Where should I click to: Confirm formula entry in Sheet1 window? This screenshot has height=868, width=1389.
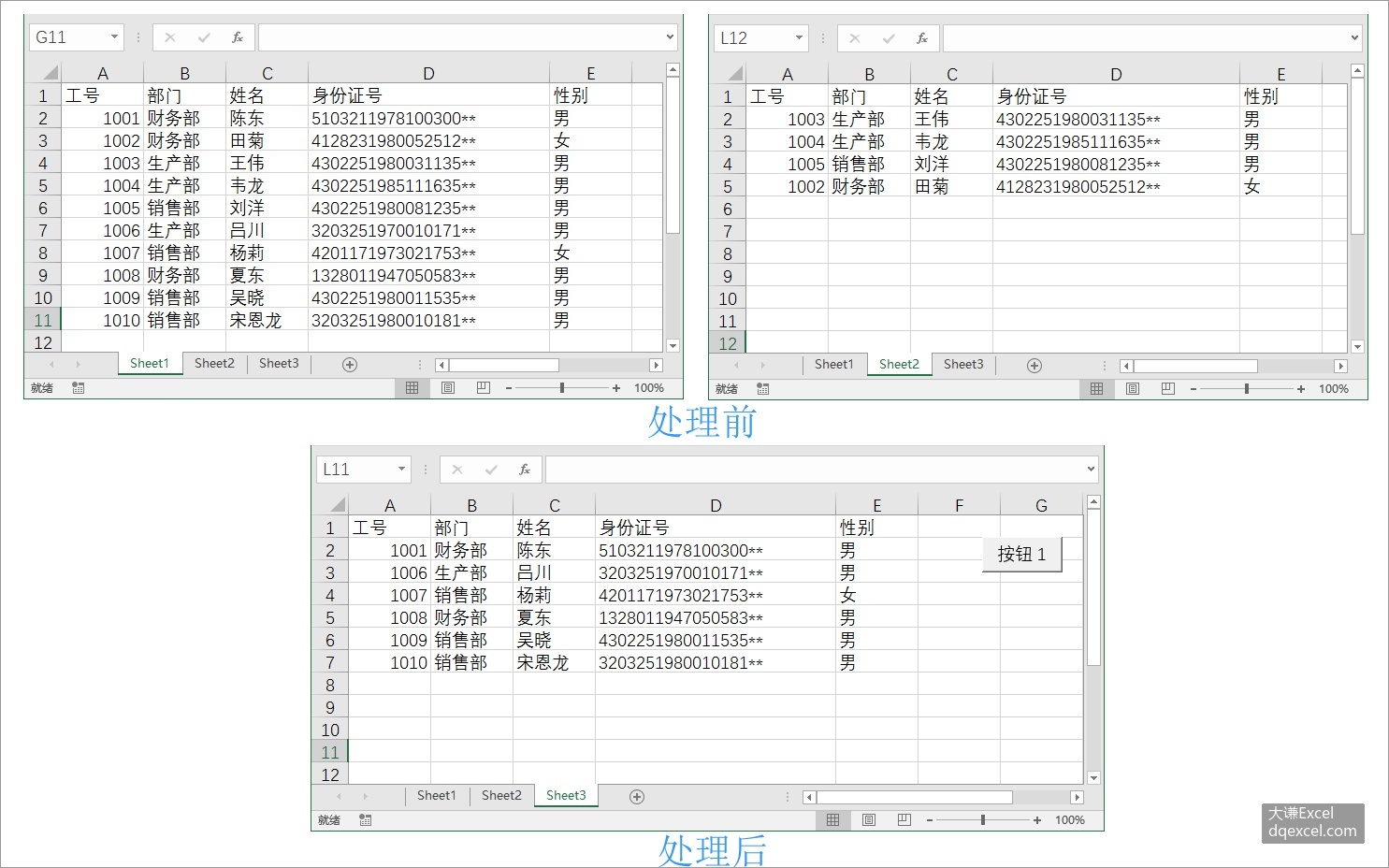(204, 37)
